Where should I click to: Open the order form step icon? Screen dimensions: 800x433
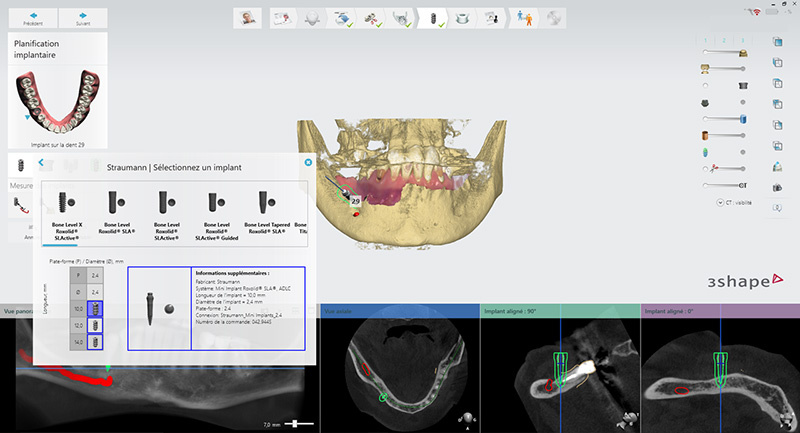tap(283, 18)
